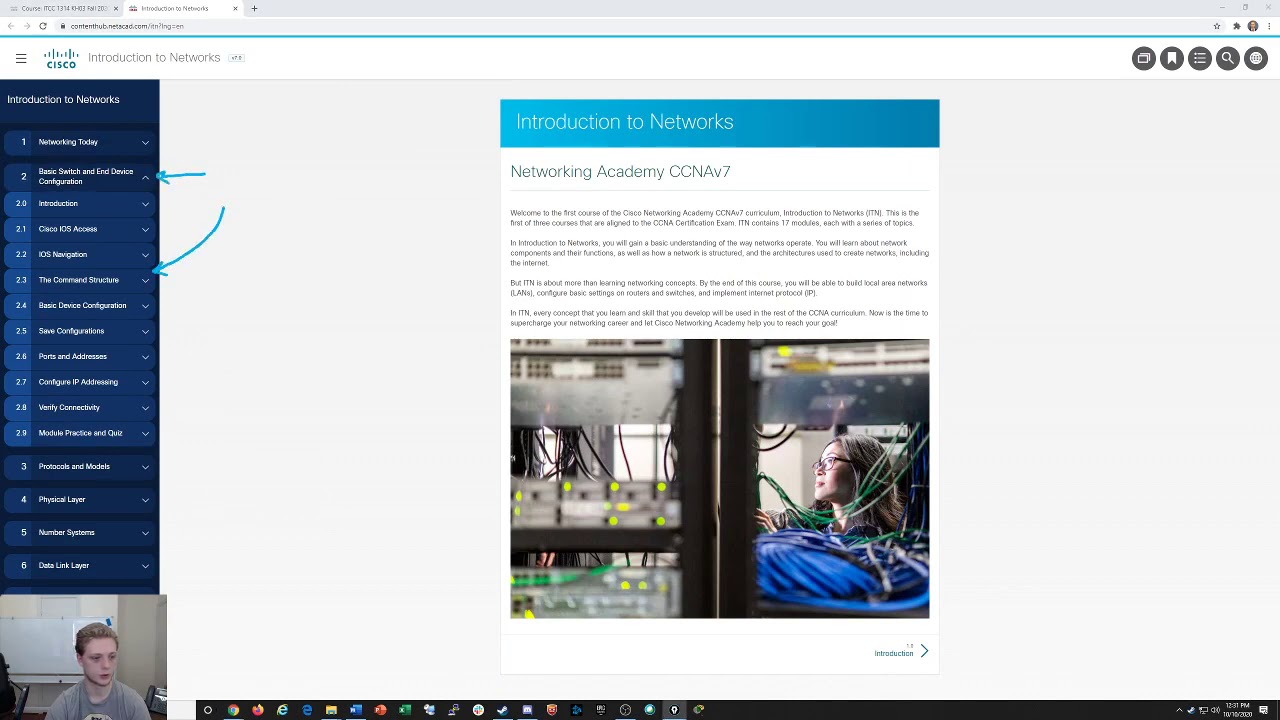Expand the 2.1 Cisco IOS Access chevron
This screenshot has height=720, width=1280.
pos(145,229)
